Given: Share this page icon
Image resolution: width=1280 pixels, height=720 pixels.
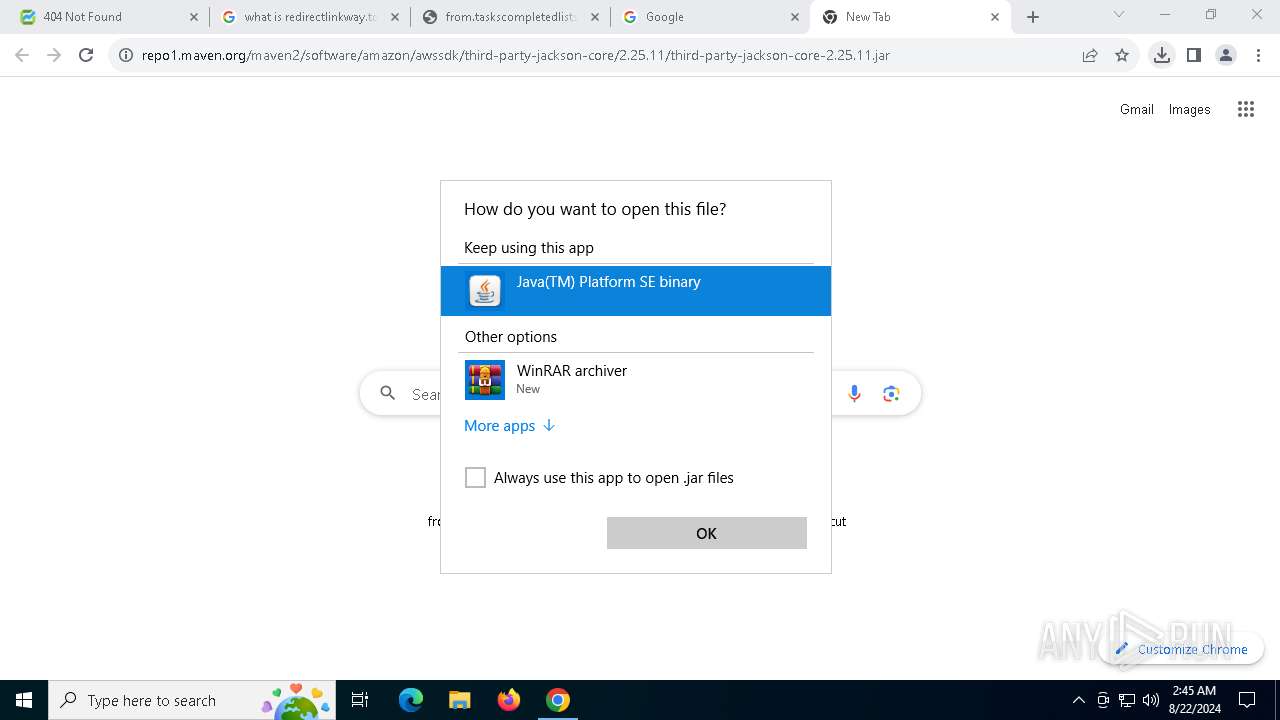Looking at the screenshot, I should tap(1090, 55).
